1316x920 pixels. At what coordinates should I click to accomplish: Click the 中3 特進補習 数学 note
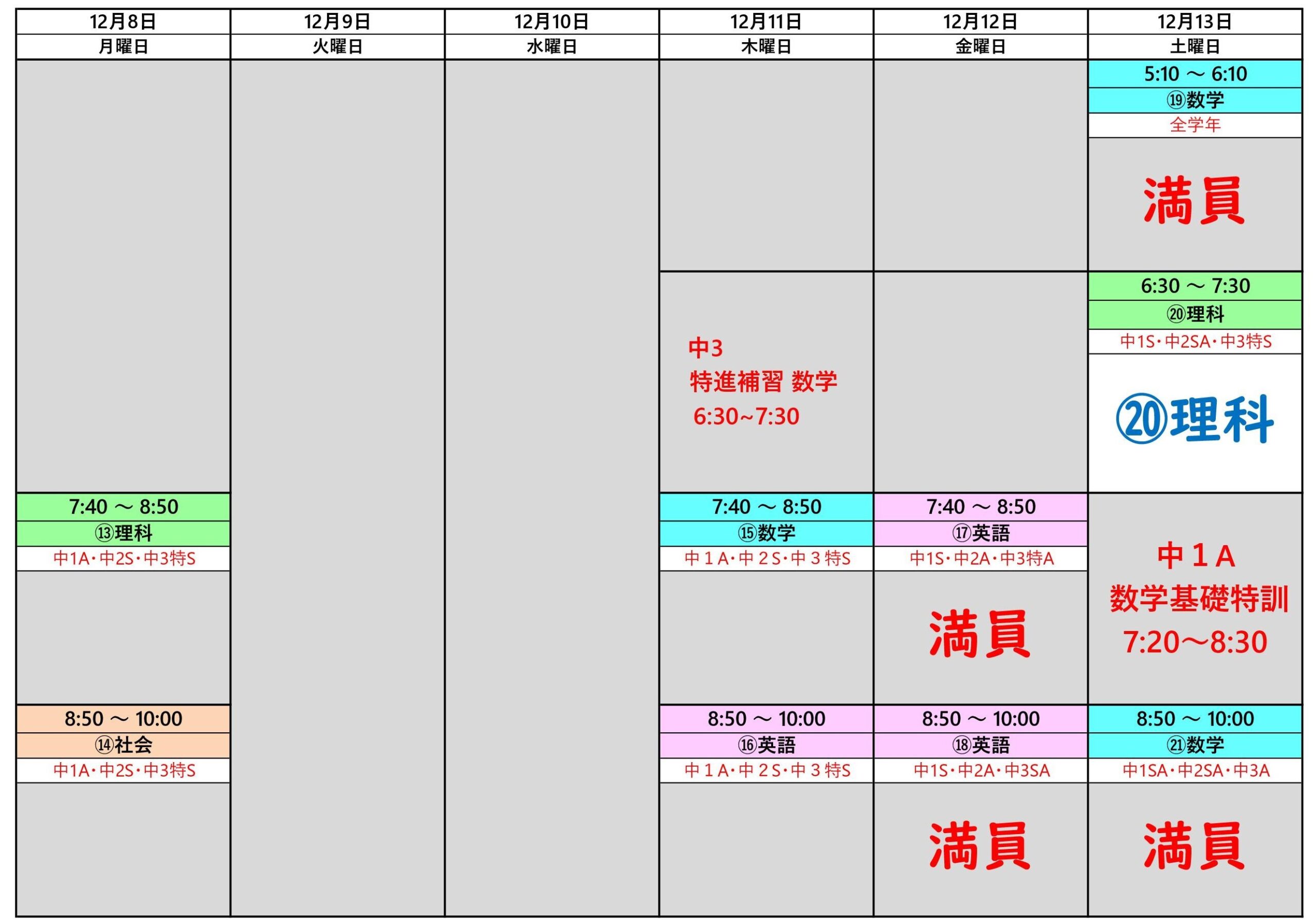[x=762, y=382]
